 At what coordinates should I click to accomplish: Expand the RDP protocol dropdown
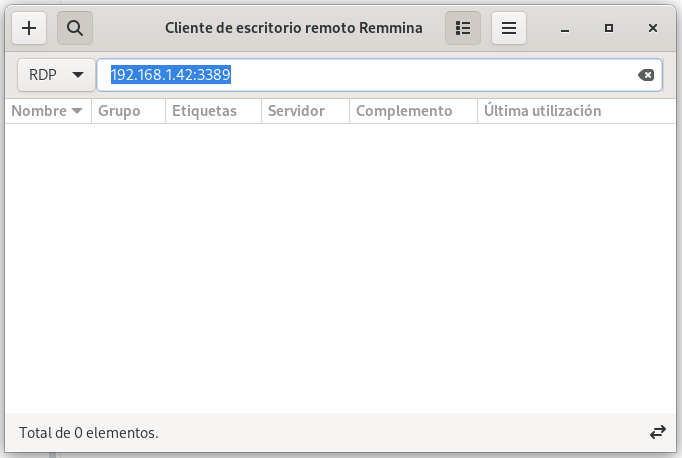point(56,75)
